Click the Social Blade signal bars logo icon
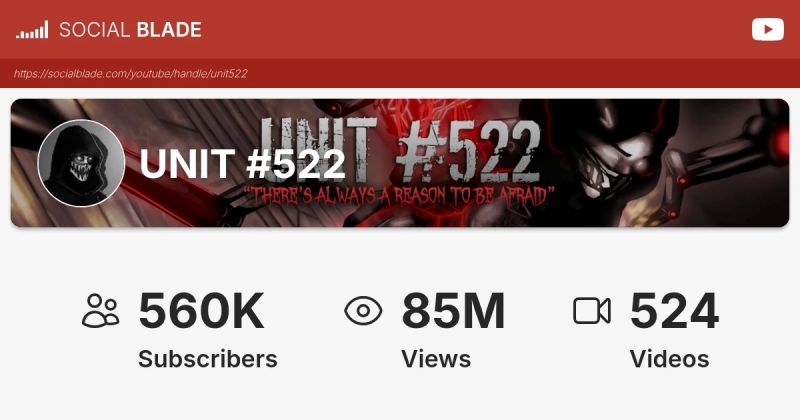The width and height of the screenshot is (800, 420). tap(32, 30)
